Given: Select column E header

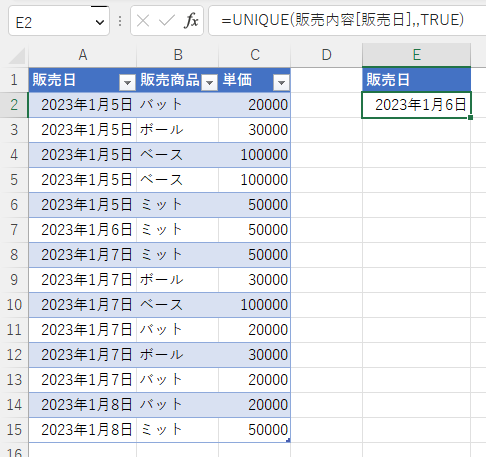Looking at the screenshot, I should 416,55.
